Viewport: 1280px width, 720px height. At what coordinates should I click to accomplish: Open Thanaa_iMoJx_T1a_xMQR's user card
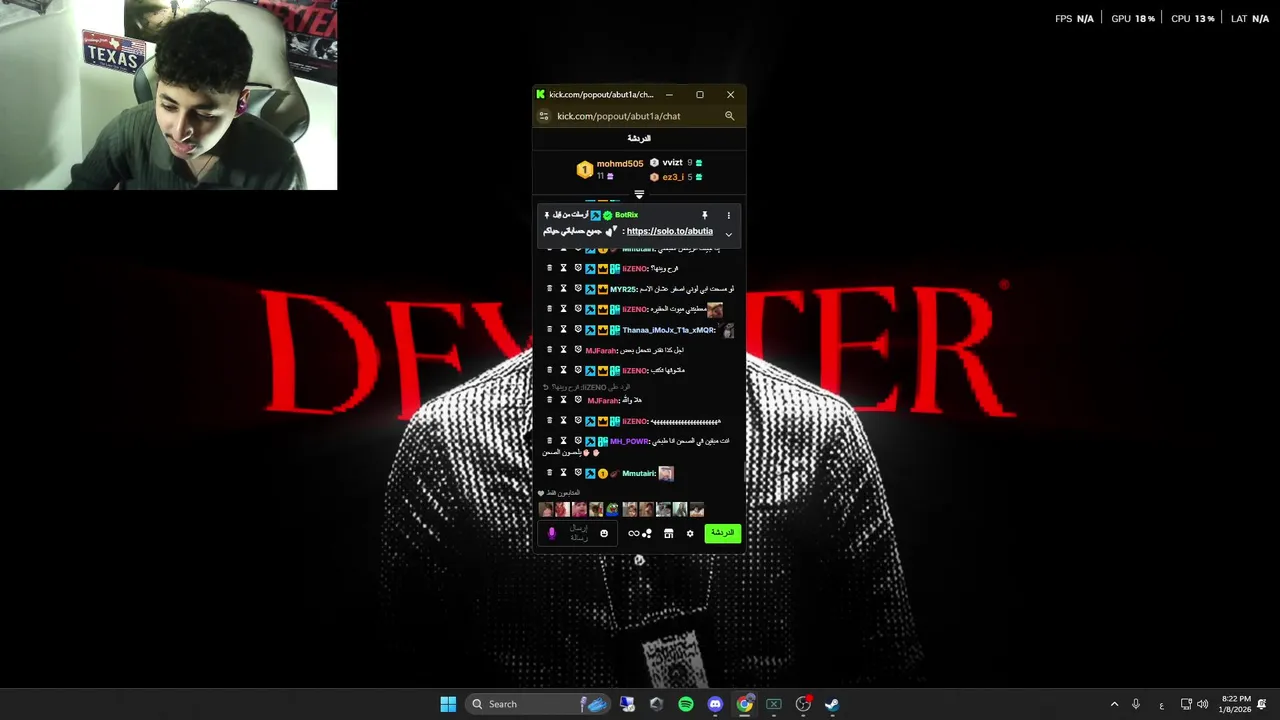point(669,330)
